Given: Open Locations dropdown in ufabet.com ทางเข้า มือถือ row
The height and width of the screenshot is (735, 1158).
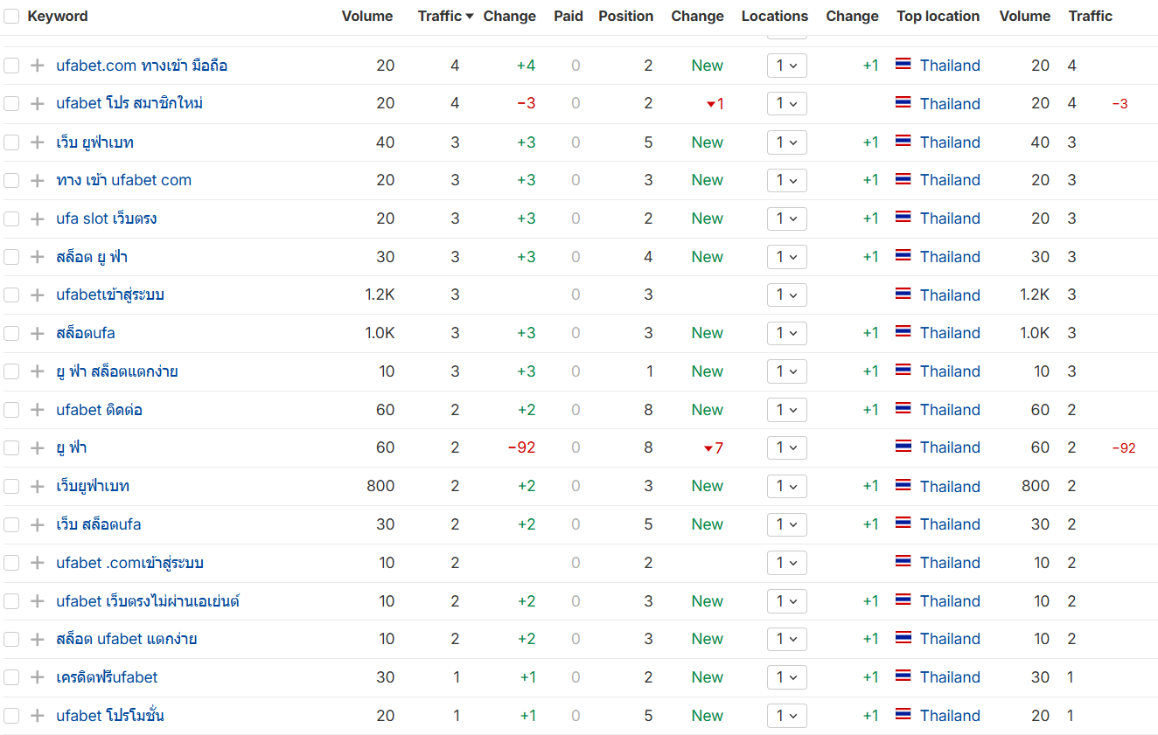Looking at the screenshot, I should click(787, 66).
